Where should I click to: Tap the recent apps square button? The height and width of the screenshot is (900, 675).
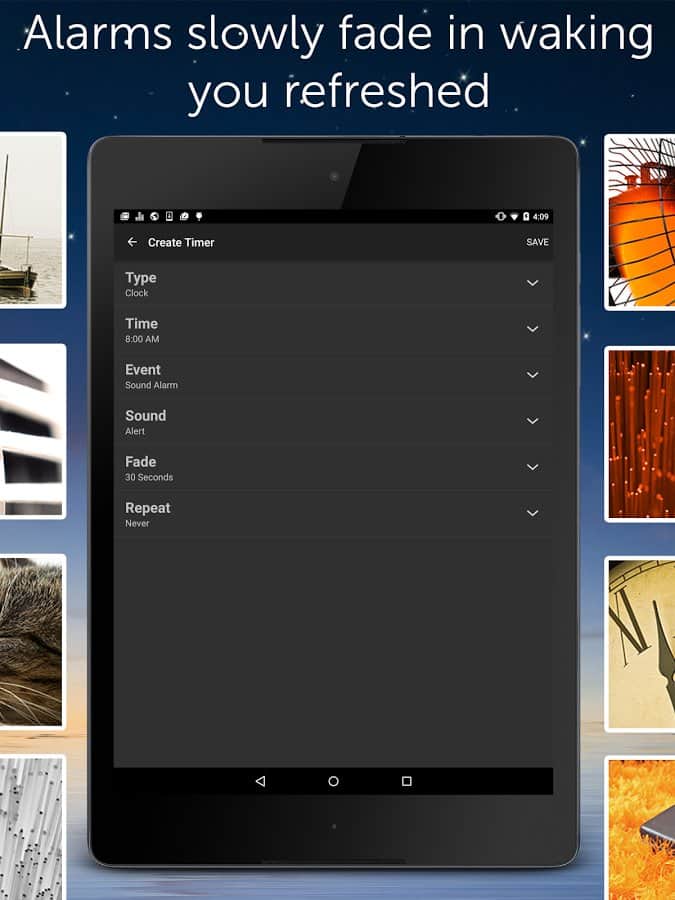pos(406,781)
